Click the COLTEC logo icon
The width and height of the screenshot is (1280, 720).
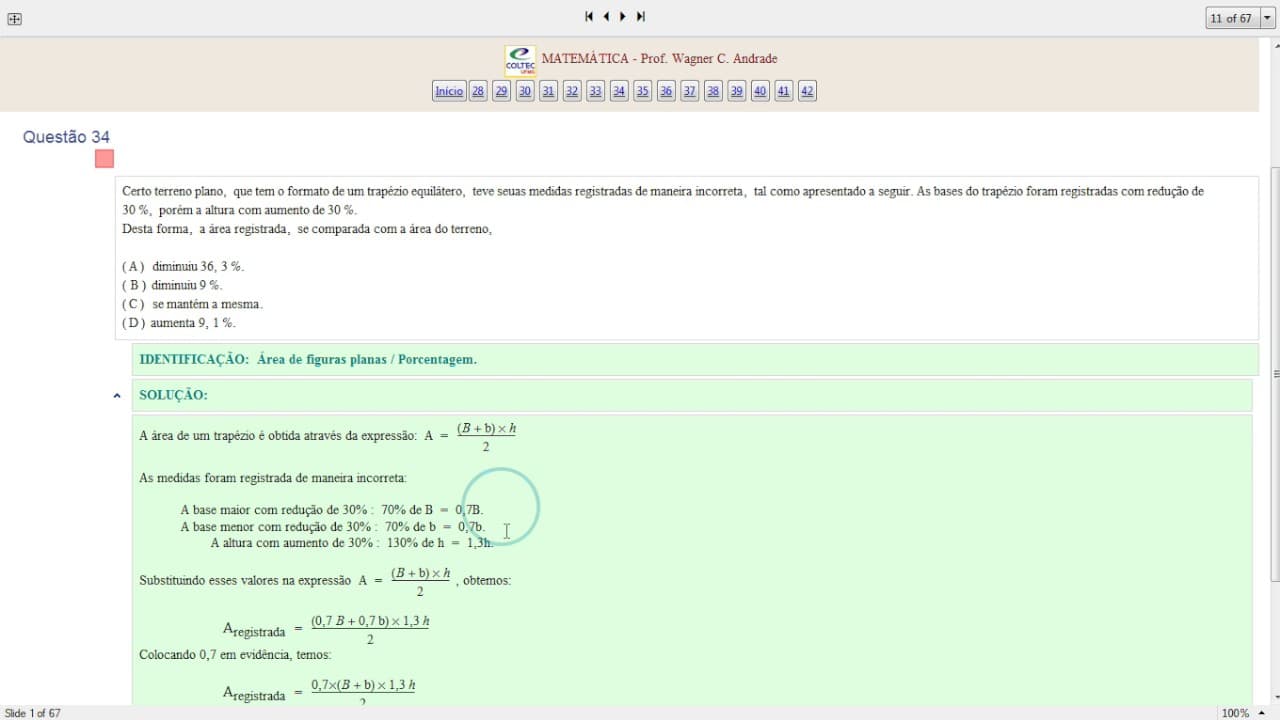coord(520,60)
